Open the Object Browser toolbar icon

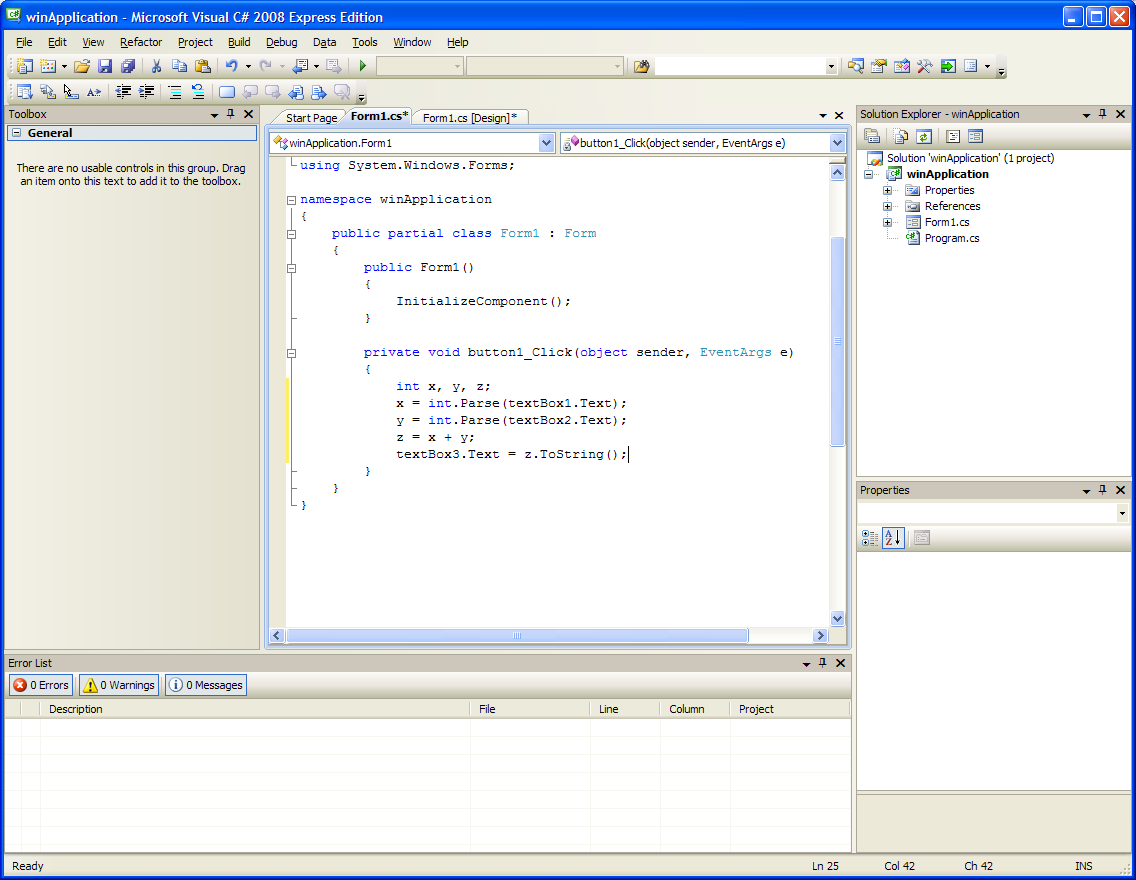pyautogui.click(x=902, y=67)
